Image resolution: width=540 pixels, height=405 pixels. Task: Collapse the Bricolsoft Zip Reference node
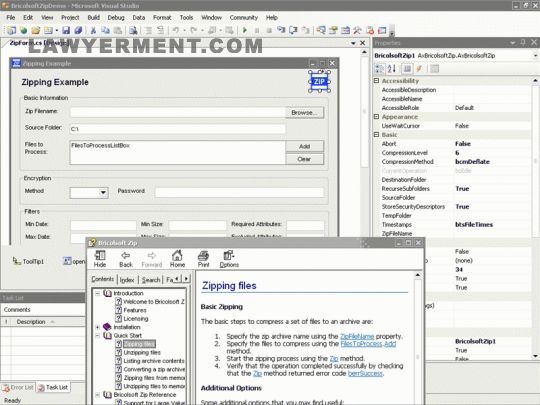click(97, 395)
